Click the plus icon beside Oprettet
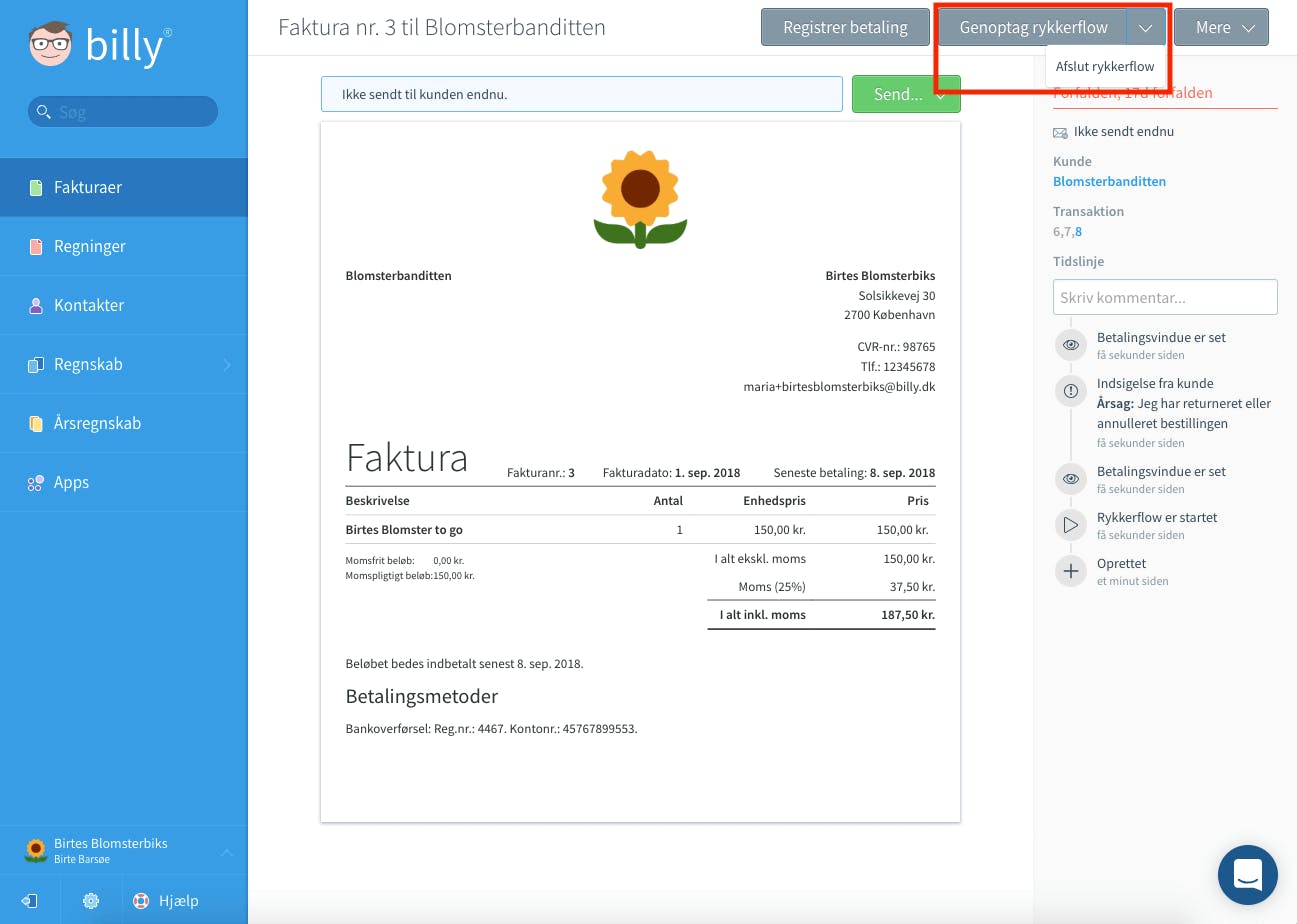 pos(1071,571)
